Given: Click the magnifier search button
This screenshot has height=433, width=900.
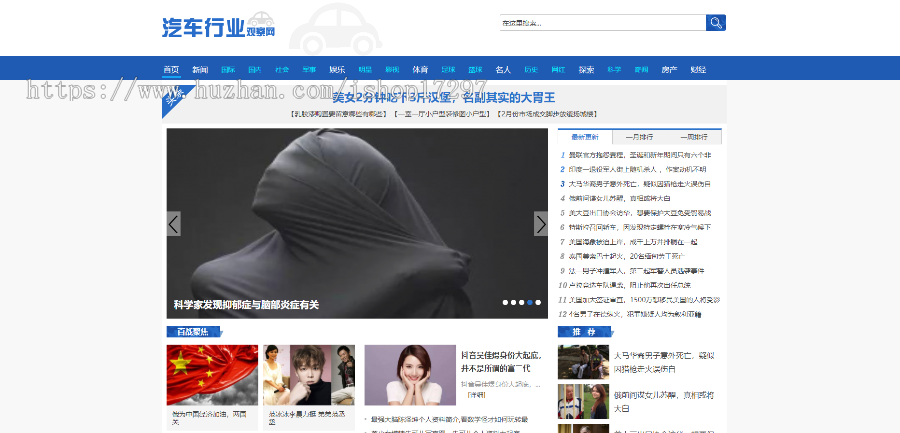Looking at the screenshot, I should (716, 23).
